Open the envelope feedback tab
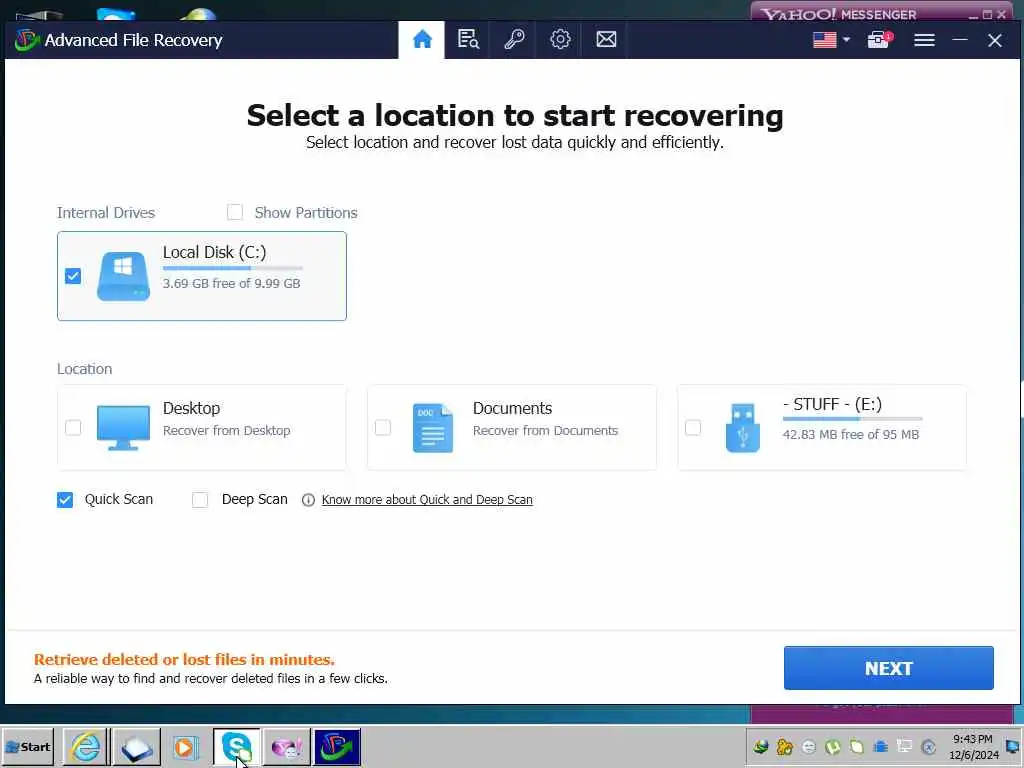1024x768 pixels. [606, 40]
